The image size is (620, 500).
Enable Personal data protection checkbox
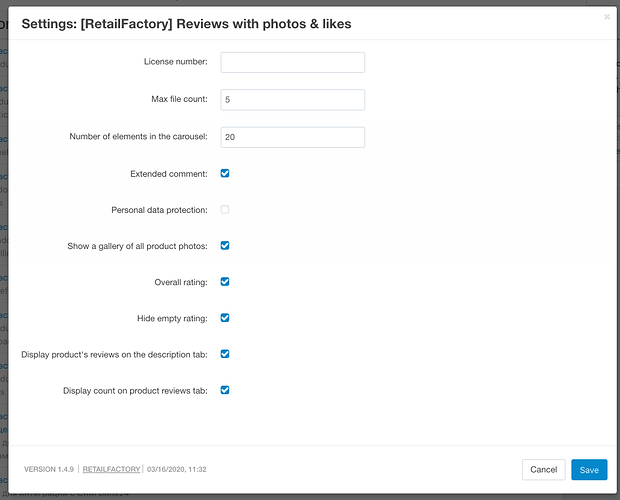tap(225, 209)
